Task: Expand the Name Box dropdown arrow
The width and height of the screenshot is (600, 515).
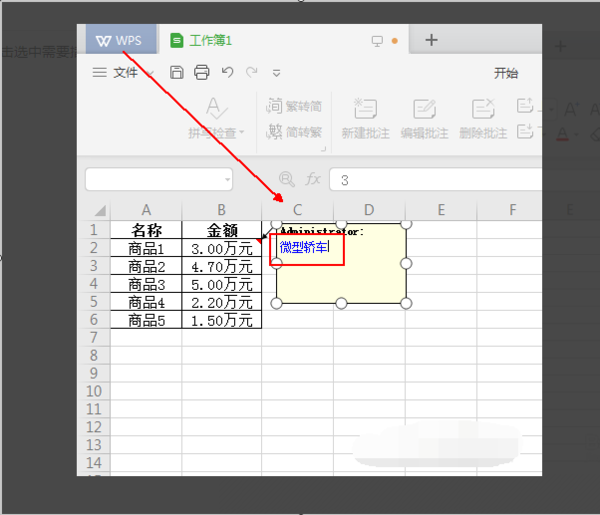Action: 228,179
